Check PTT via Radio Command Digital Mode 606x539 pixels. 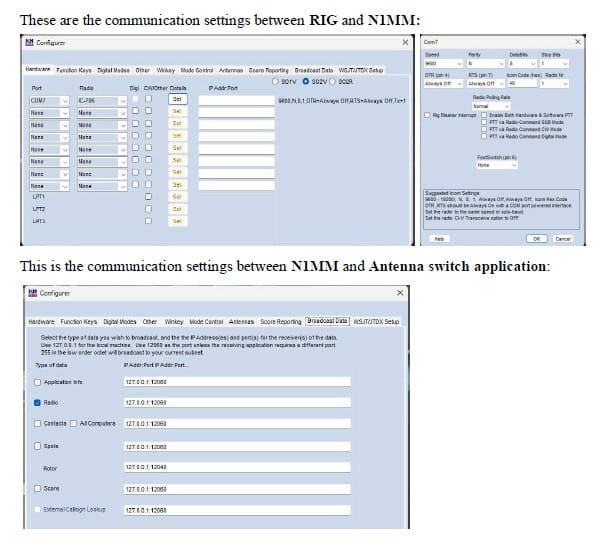484,136
